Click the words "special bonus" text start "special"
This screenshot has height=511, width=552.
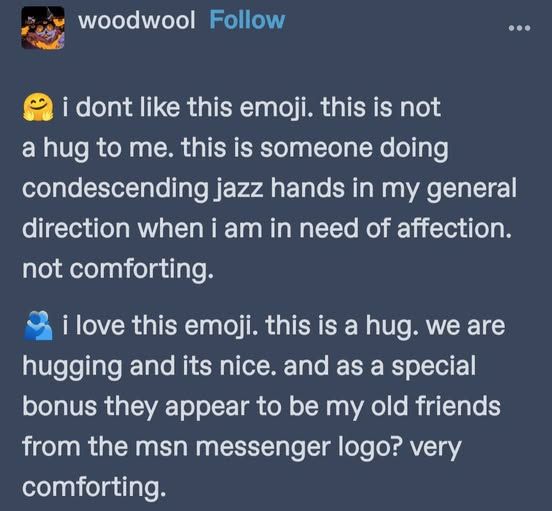click(434, 367)
